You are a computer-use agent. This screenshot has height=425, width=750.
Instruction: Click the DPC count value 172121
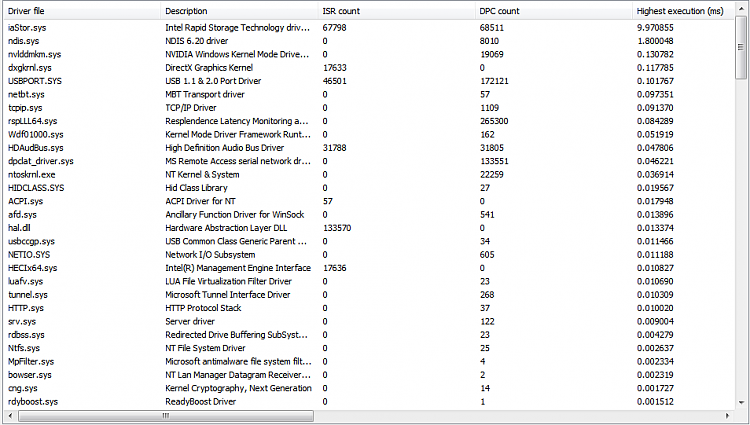[x=495, y=81]
